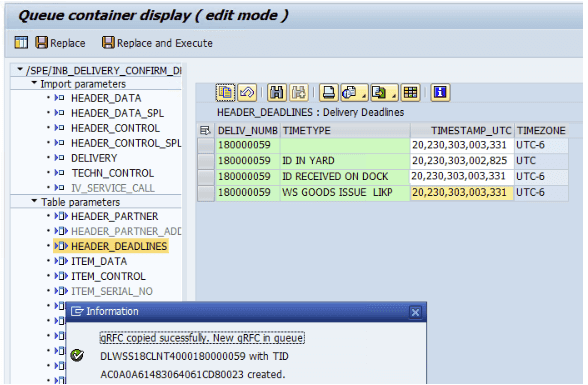588x385 pixels.
Task: Click the TIMEZONE column header
Action: pyautogui.click(x=541, y=130)
